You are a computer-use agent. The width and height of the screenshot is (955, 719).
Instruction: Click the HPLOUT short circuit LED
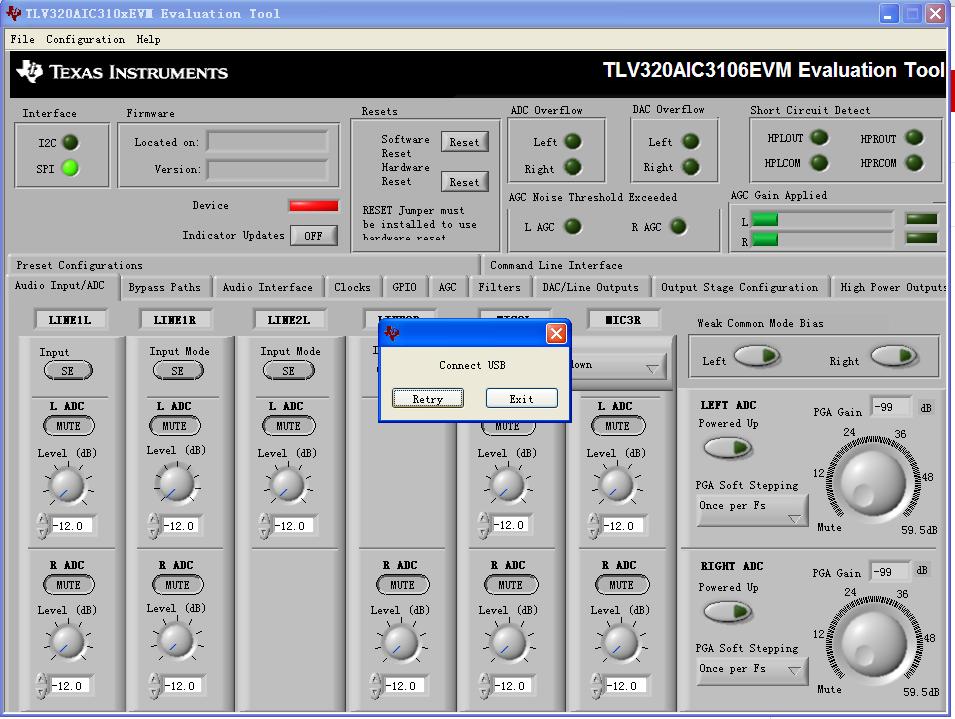pyautogui.click(x=819, y=138)
